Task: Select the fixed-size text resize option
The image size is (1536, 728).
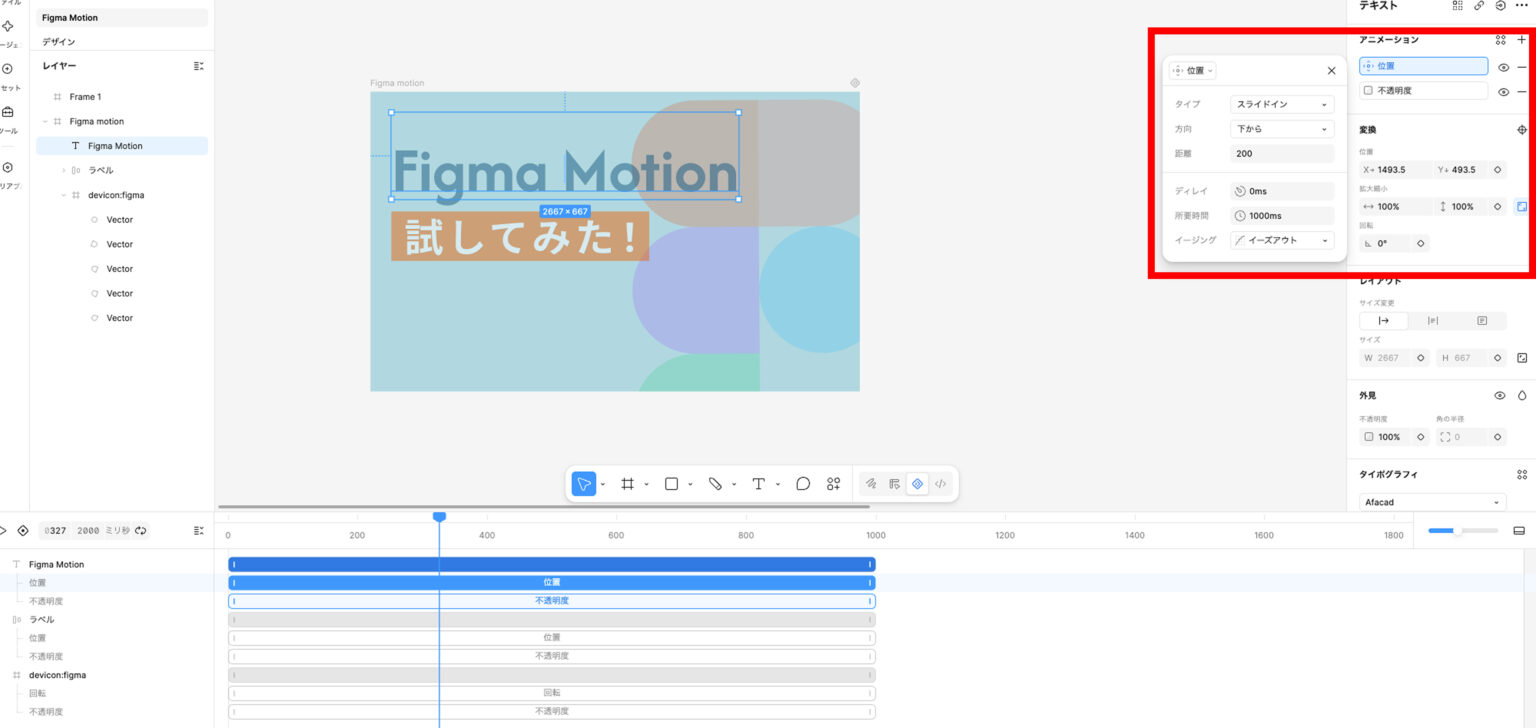Action: pos(1482,321)
